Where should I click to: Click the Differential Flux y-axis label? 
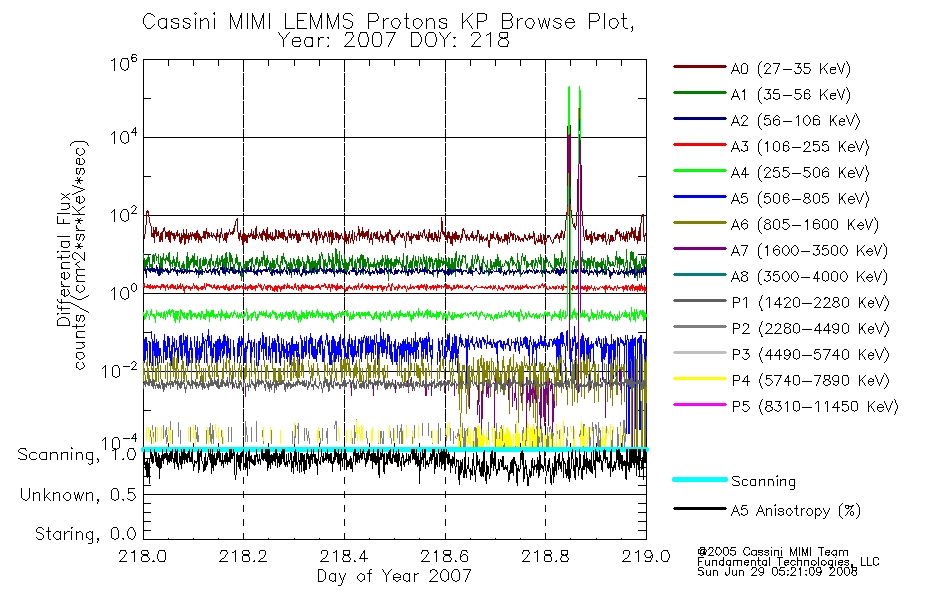point(64,259)
